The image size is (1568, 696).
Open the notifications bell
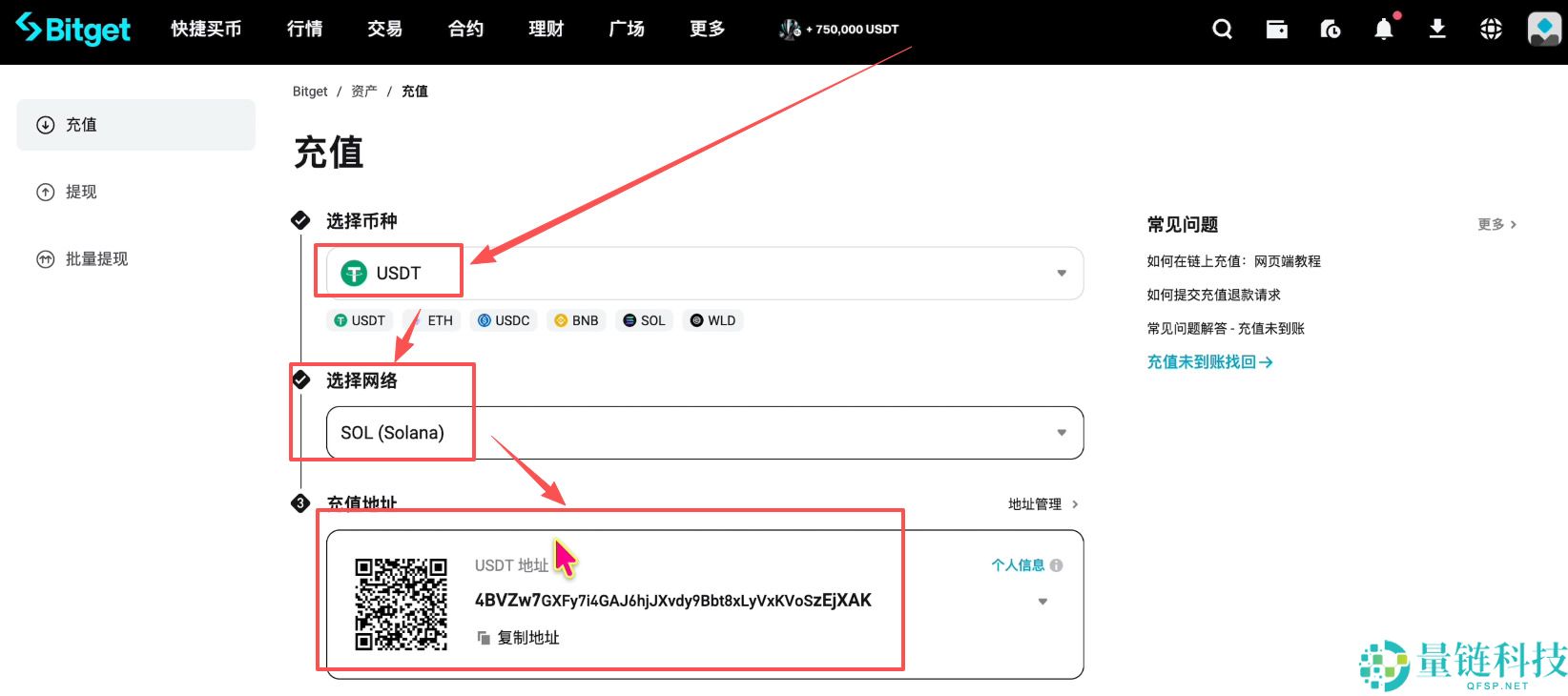pos(1384,30)
